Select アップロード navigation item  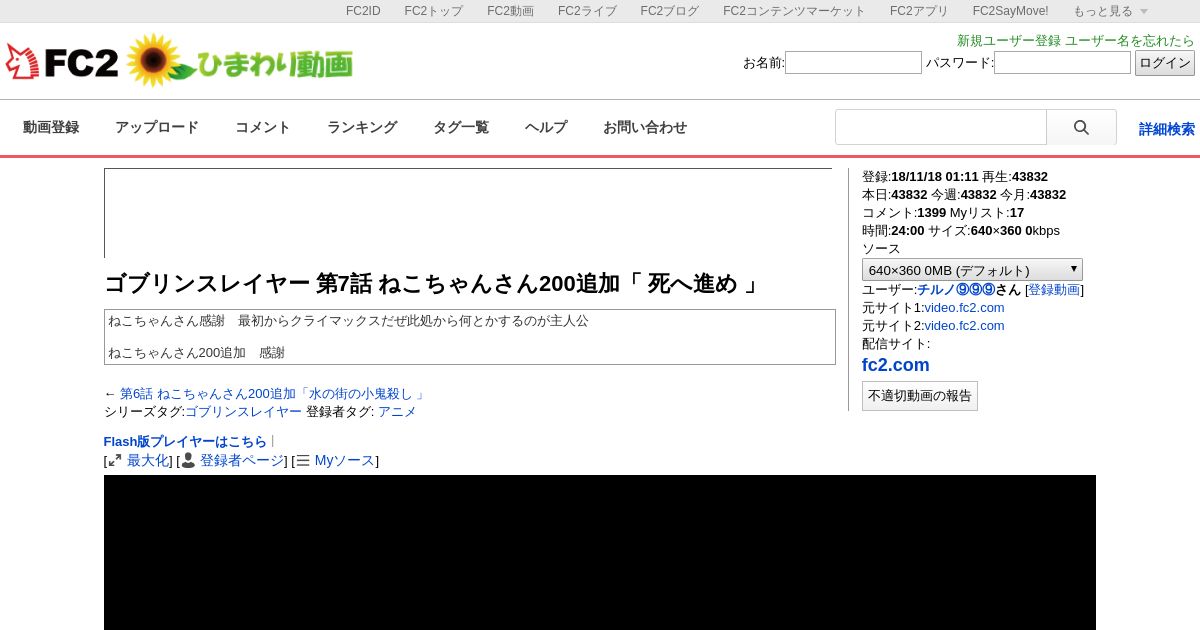pyautogui.click(x=157, y=128)
